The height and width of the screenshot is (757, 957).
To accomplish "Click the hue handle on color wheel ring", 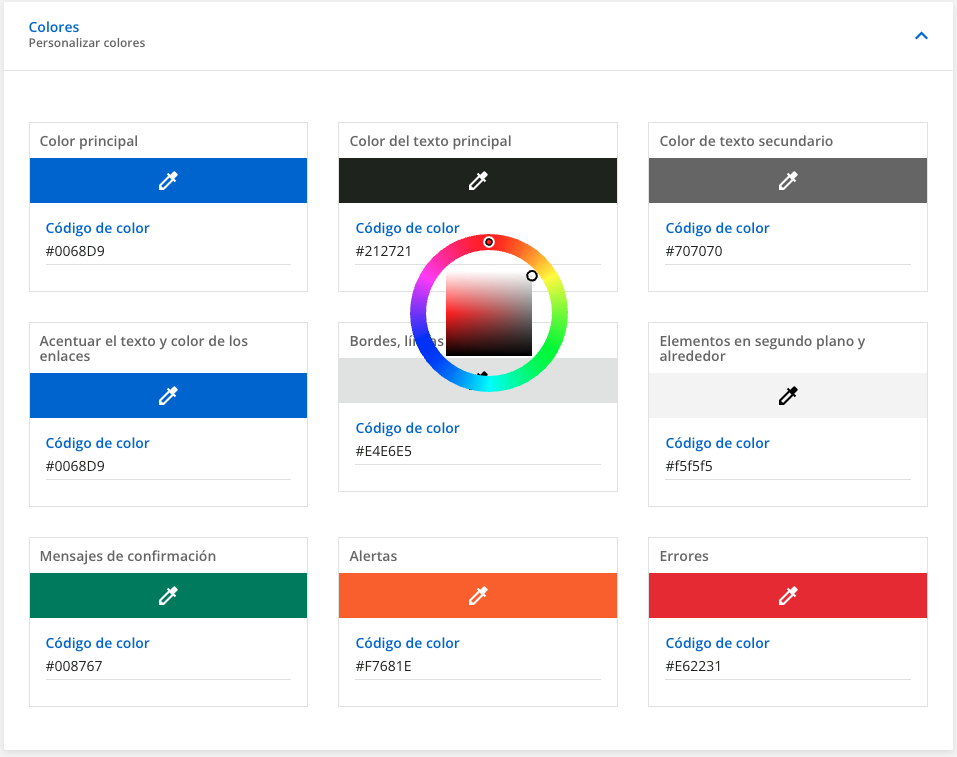I will [489, 242].
